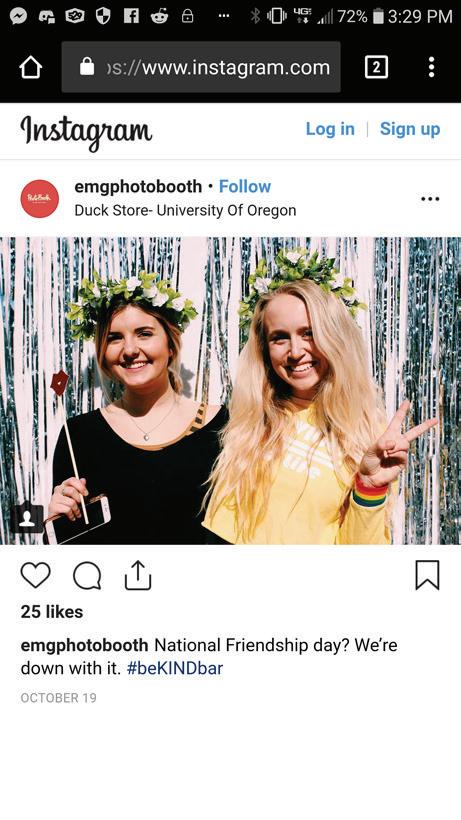This screenshot has width=461, height=820.
Task: View the 25 likes list
Action: [x=52, y=612]
